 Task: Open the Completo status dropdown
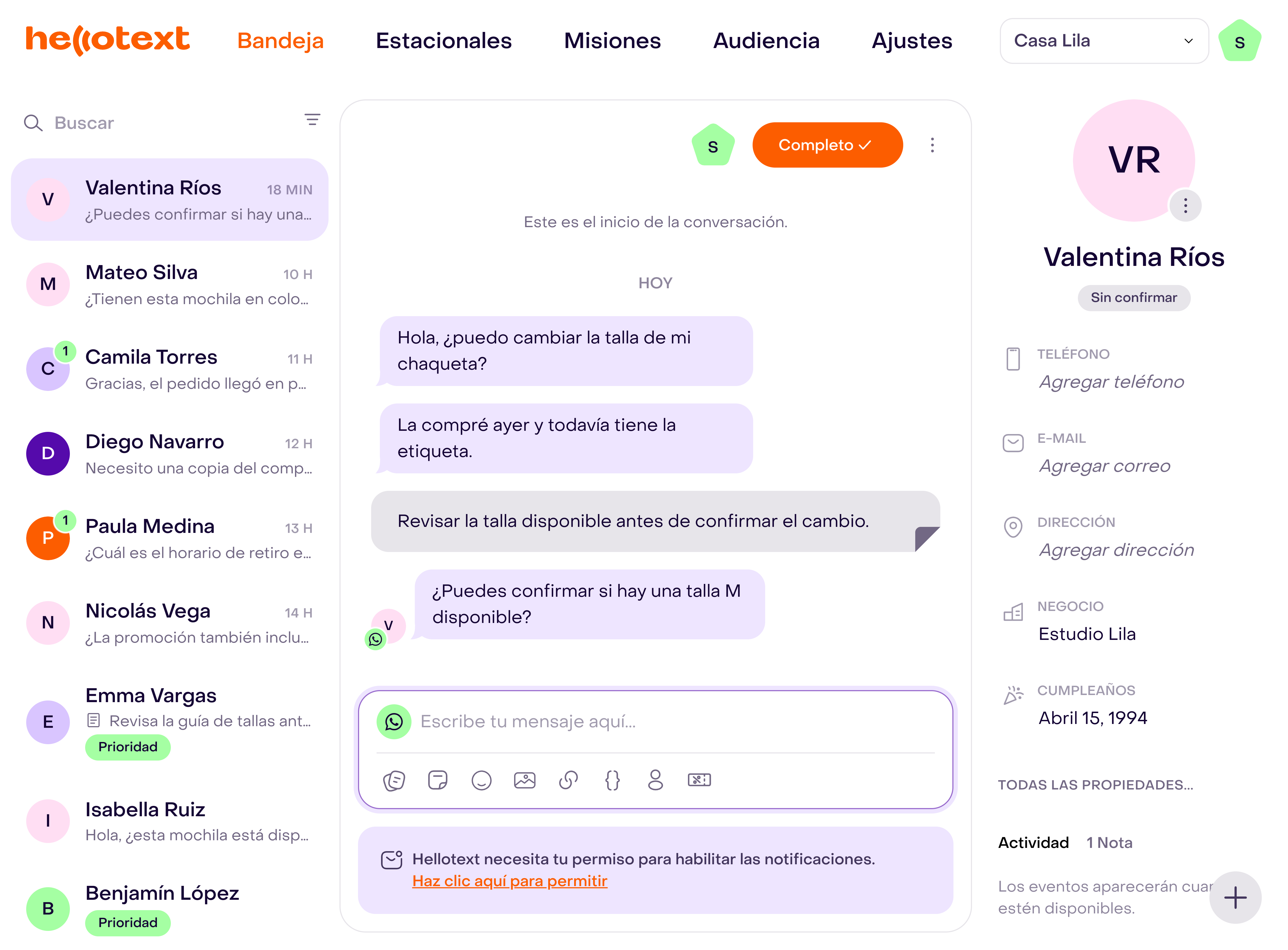pos(828,145)
